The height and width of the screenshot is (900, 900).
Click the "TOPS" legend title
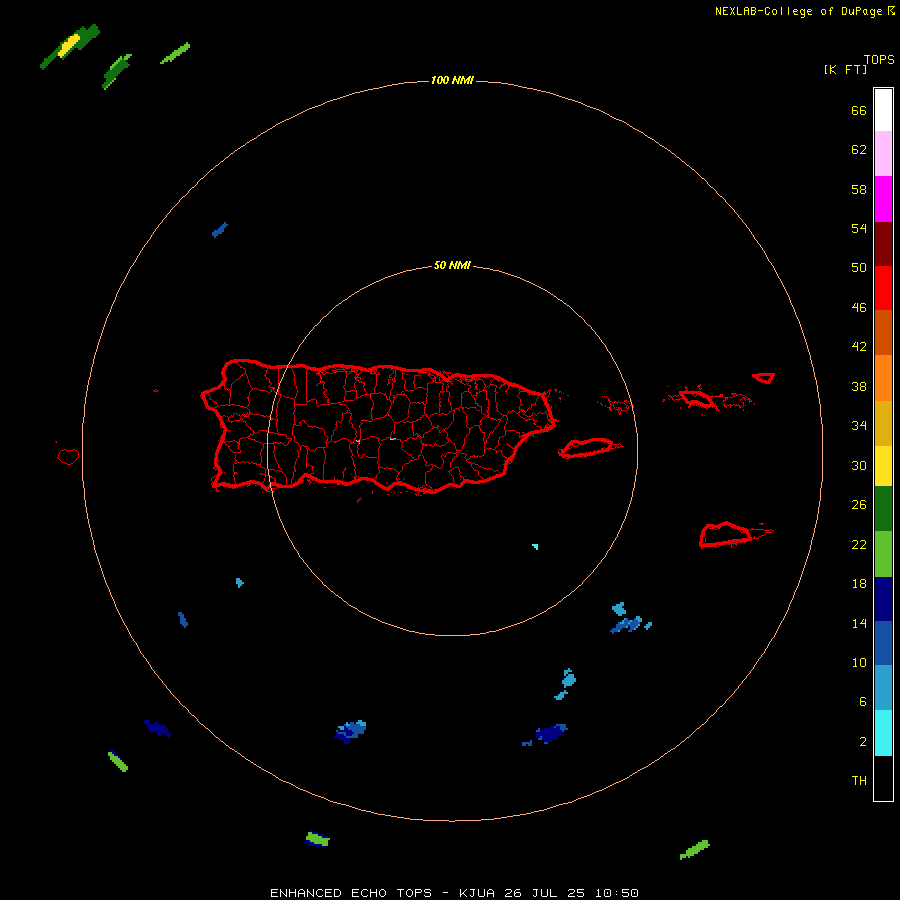click(x=879, y=59)
